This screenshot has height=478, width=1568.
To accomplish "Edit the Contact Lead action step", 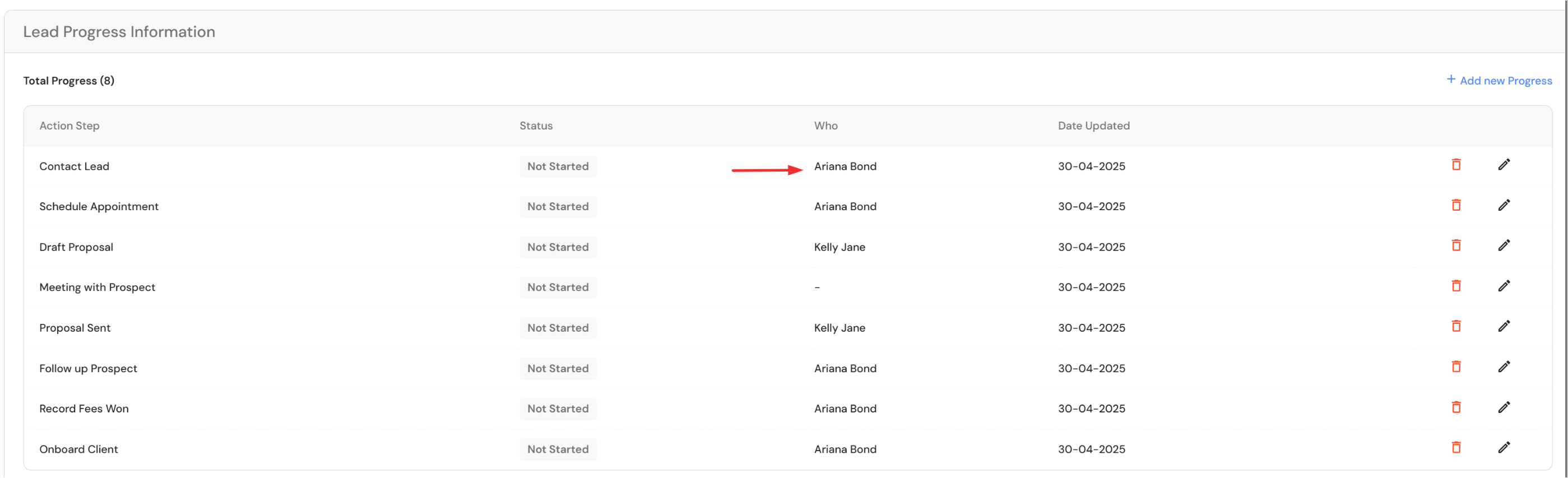I will click(1504, 164).
